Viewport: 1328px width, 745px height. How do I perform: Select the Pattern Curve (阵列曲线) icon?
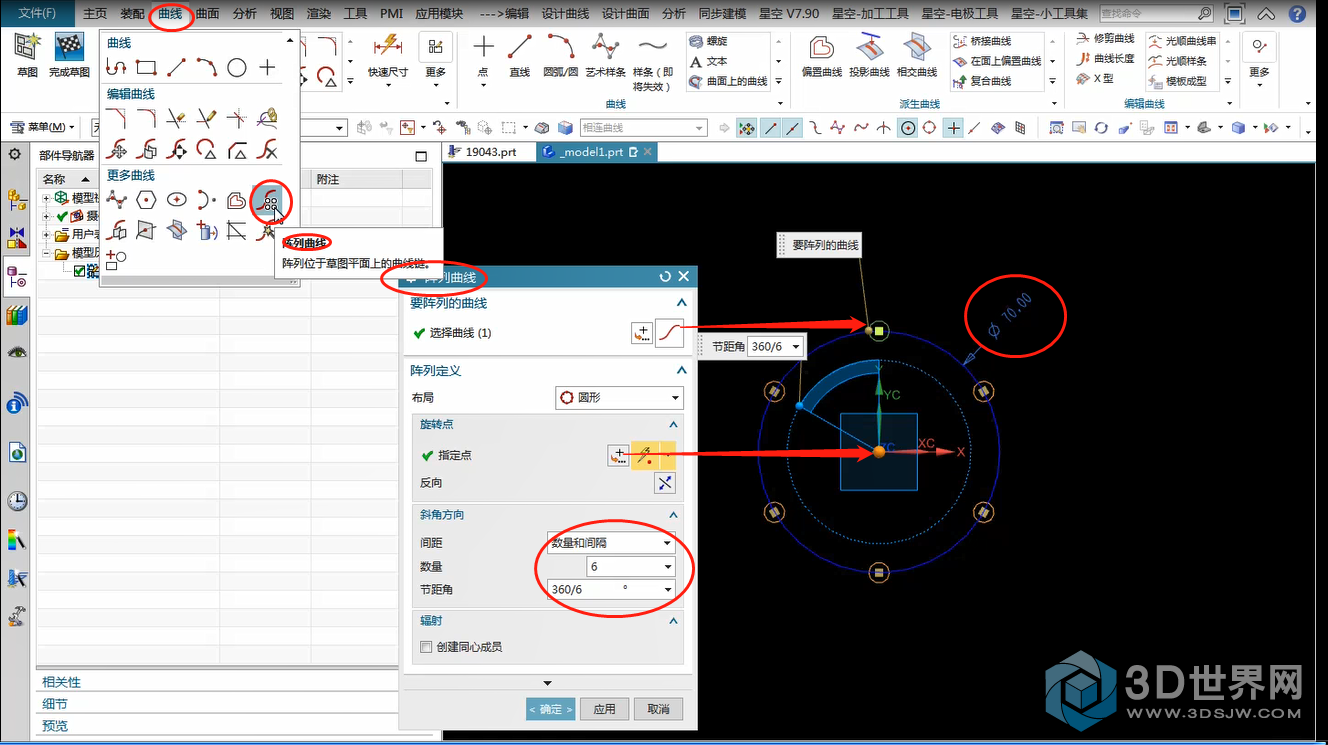(x=267, y=200)
